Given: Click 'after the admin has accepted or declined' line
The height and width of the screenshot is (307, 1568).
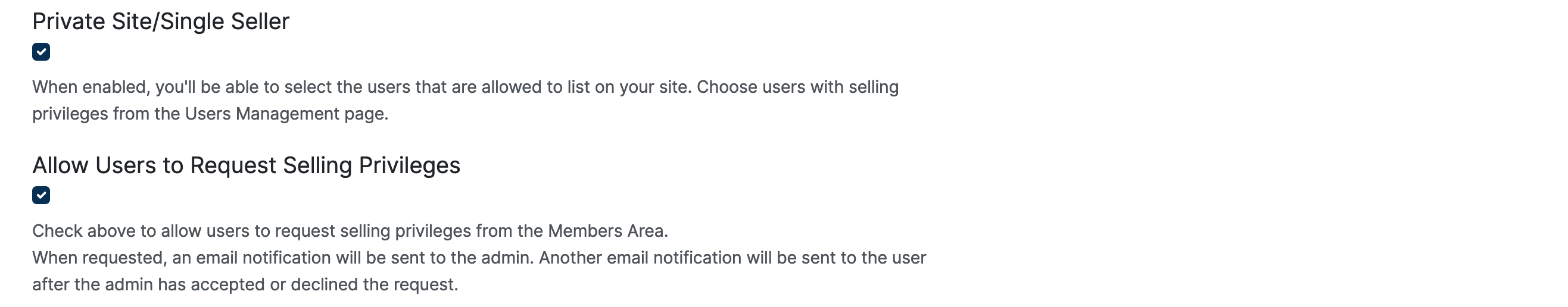Looking at the screenshot, I should pyautogui.click(x=245, y=284).
